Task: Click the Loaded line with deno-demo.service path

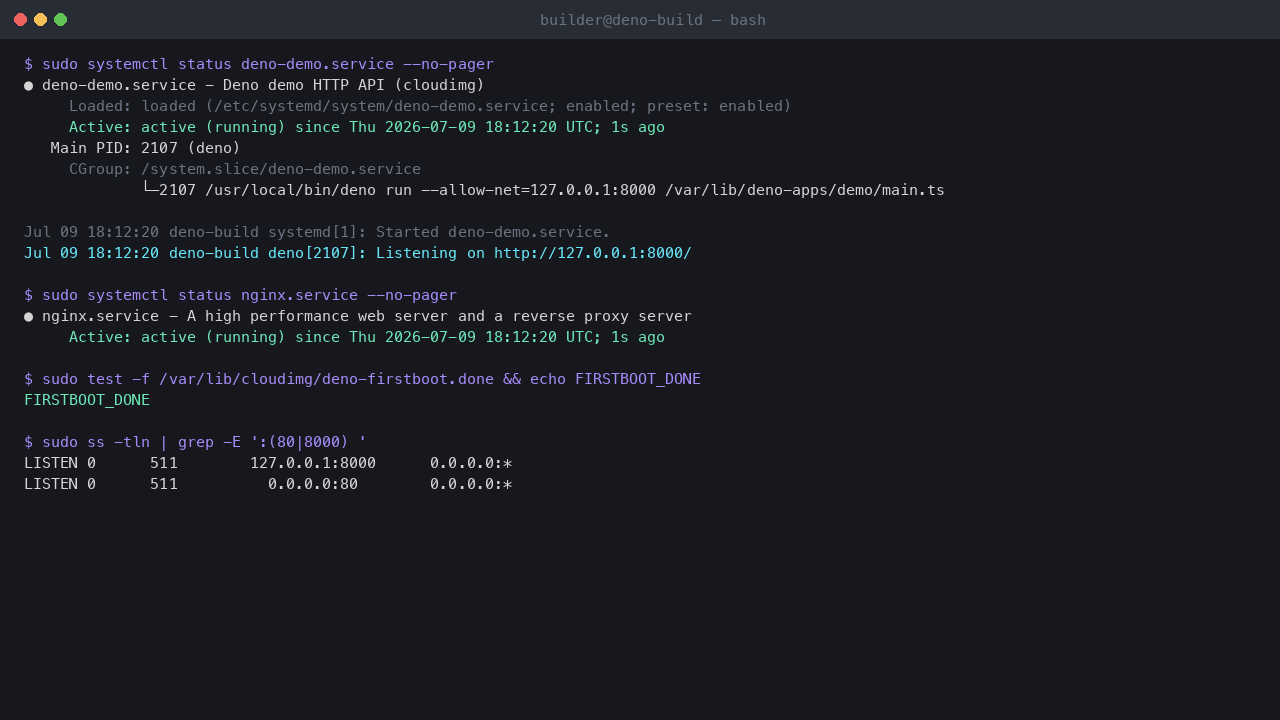Action: coord(430,106)
